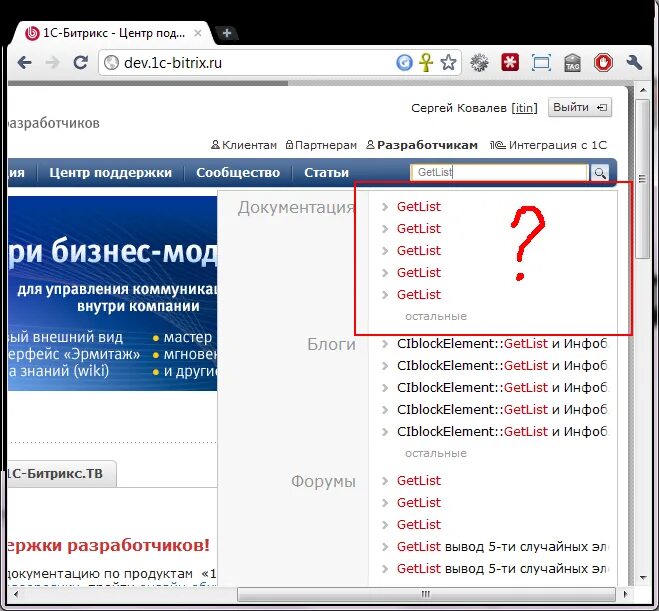Screen dimensions: 659x611
Task: Click the blue бизнес-модели banner
Action: point(112,293)
